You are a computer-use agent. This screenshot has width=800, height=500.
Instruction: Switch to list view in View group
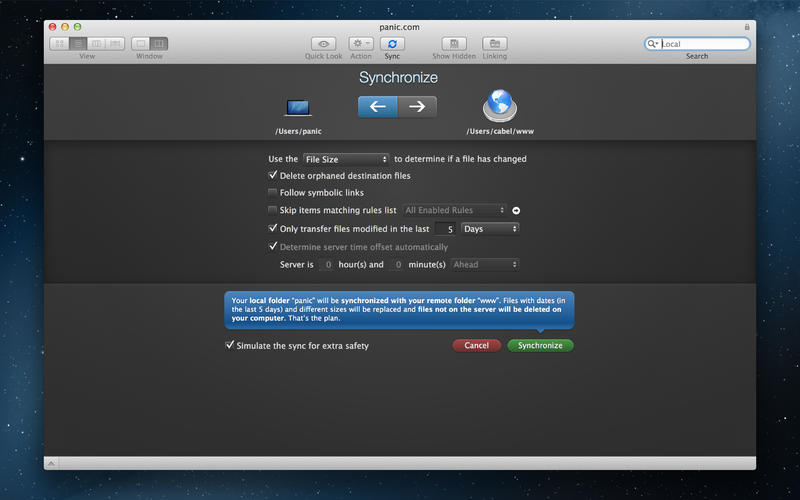(x=78, y=44)
